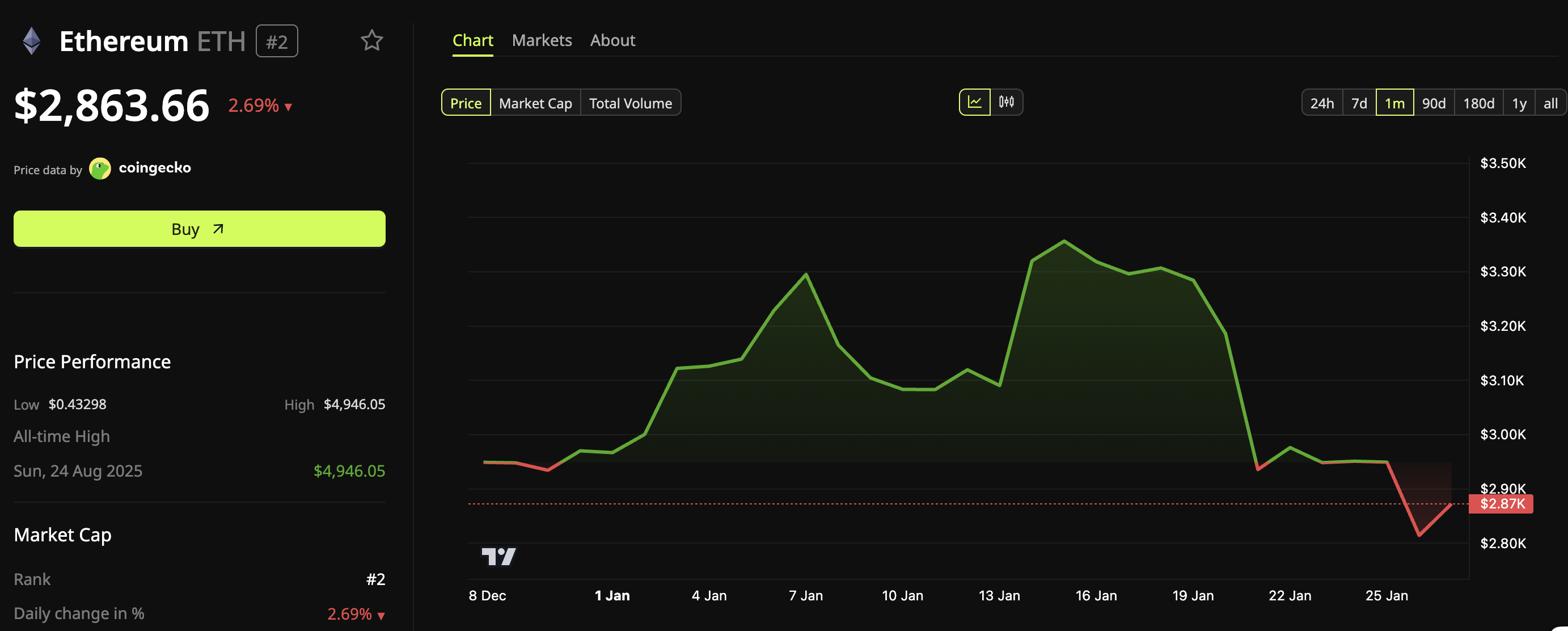This screenshot has width=1568, height=631.
Task: Select the all time range
Action: pyautogui.click(x=1550, y=102)
